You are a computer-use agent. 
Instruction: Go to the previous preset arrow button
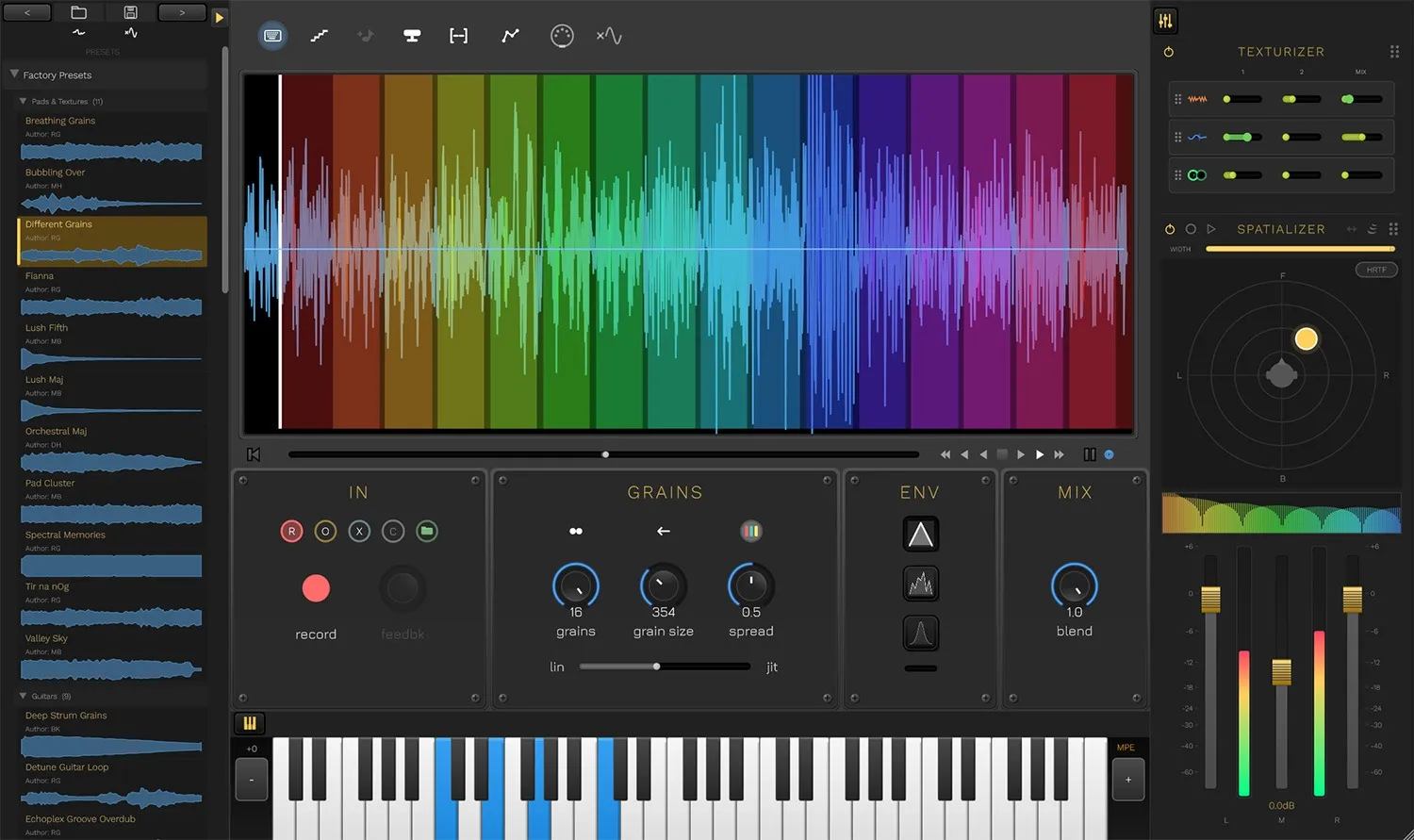coord(27,12)
